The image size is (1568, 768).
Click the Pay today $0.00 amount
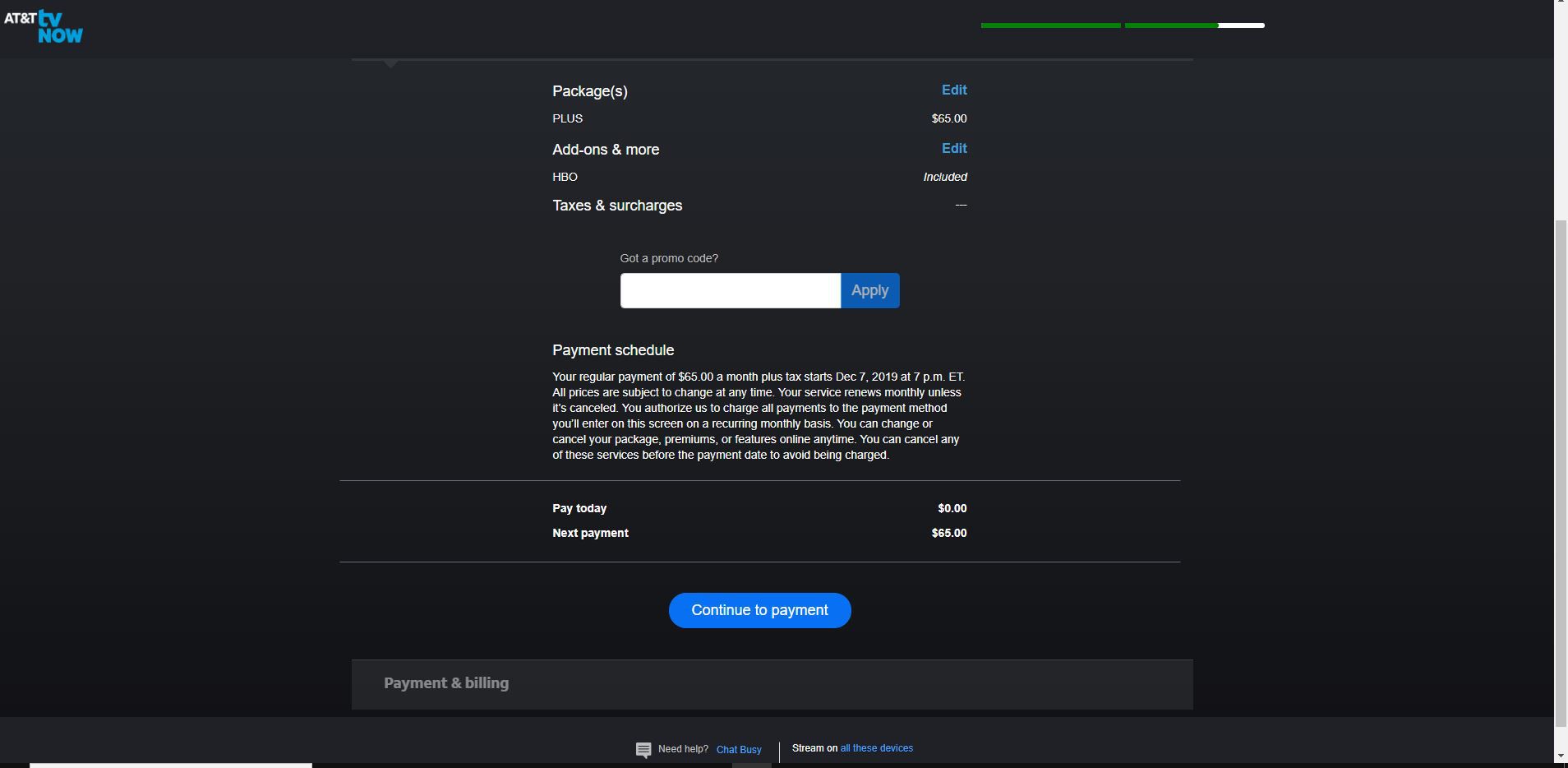pos(952,508)
